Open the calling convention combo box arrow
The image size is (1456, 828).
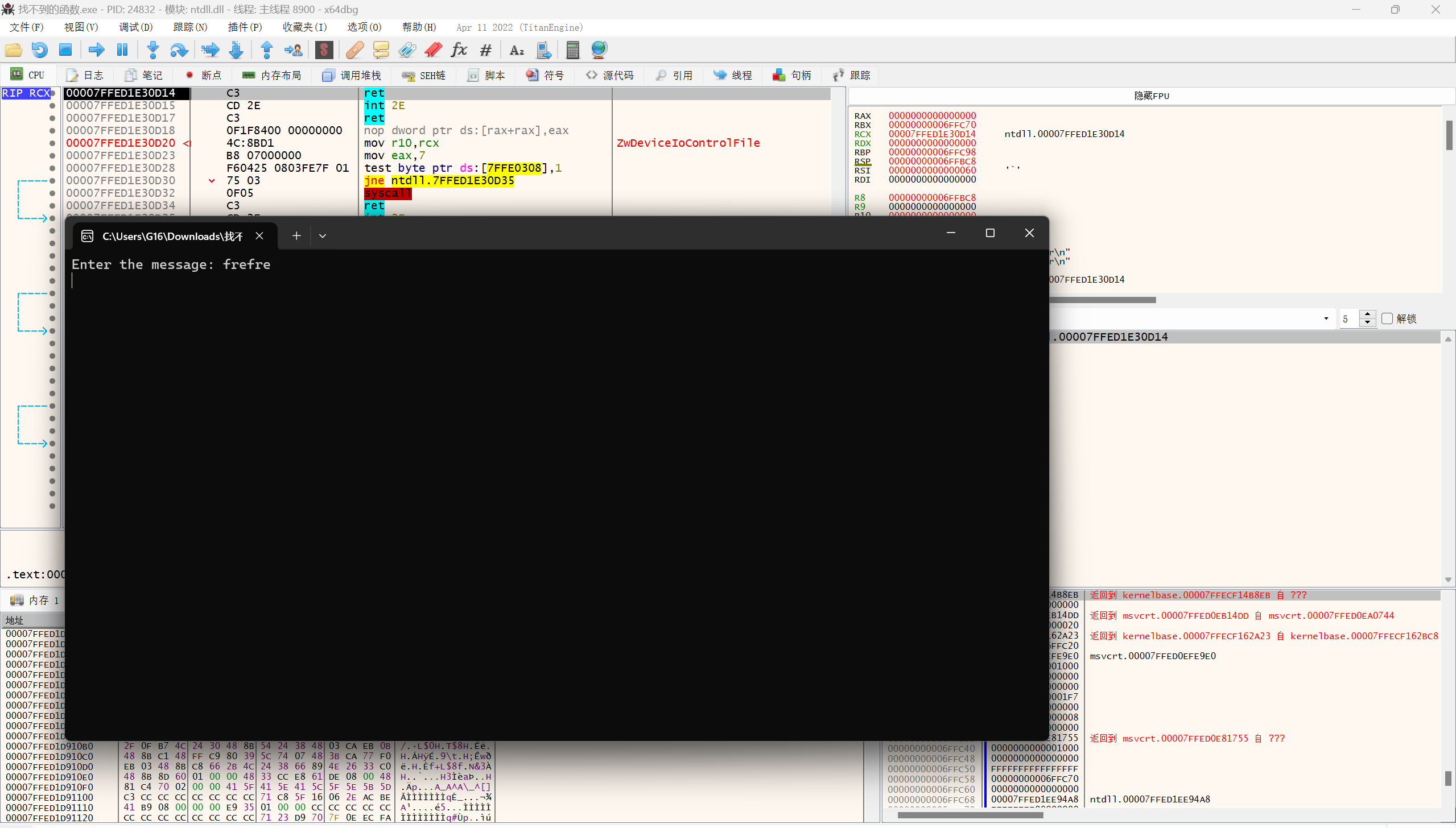(1326, 318)
